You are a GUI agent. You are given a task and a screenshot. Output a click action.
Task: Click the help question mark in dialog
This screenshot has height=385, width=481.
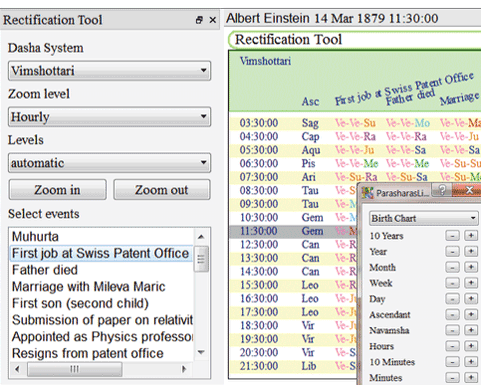point(442,190)
